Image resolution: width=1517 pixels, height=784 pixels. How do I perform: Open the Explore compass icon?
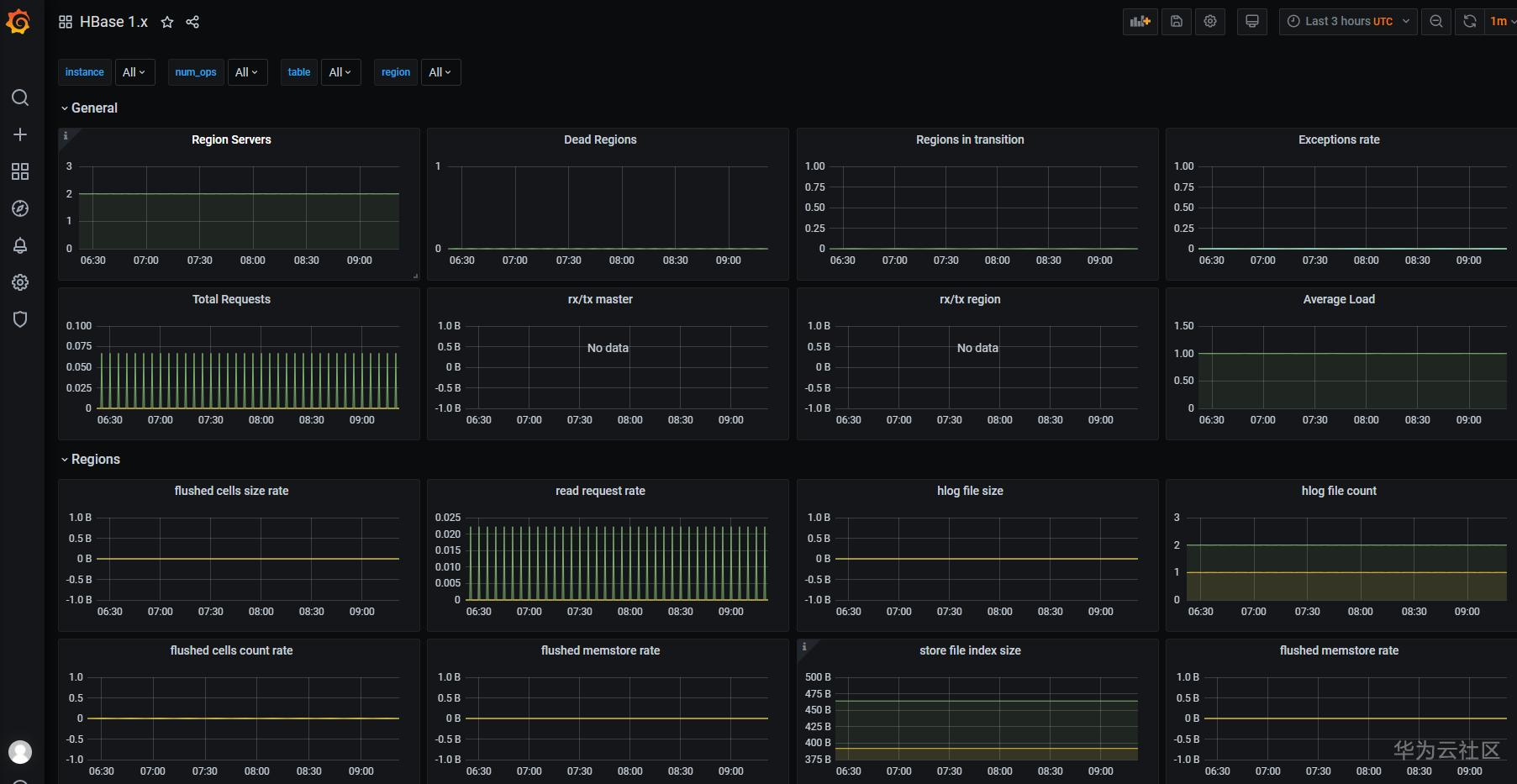(20, 208)
